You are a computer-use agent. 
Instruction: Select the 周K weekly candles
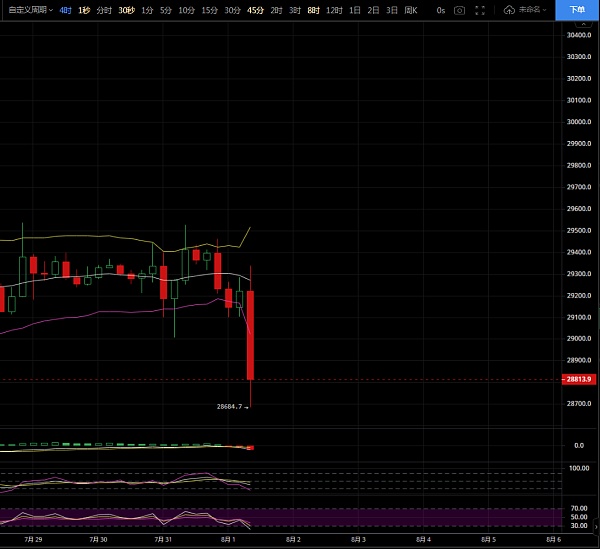point(411,10)
